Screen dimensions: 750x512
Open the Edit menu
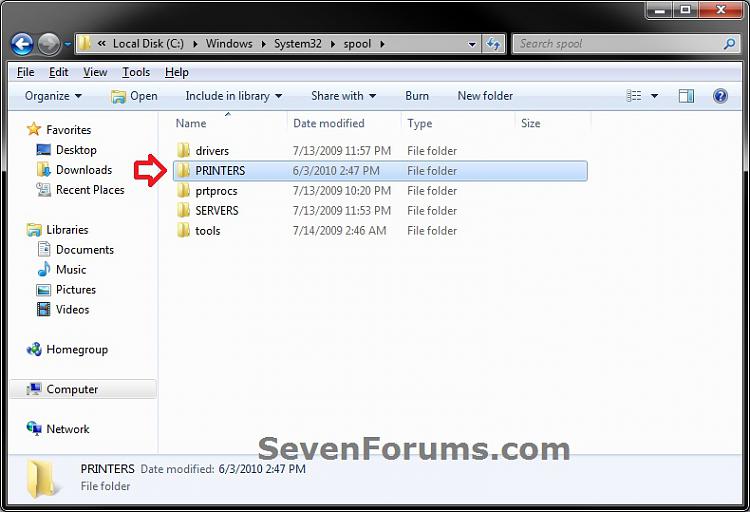(58, 72)
